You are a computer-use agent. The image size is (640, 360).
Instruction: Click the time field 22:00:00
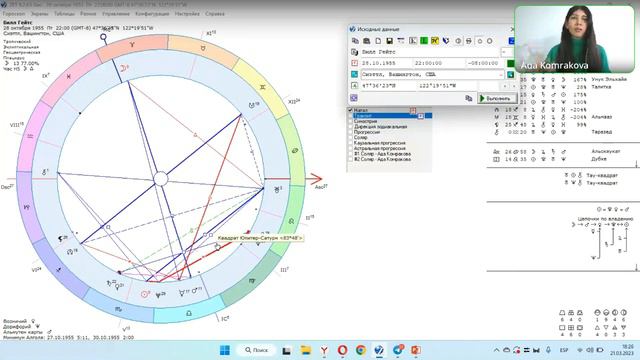[x=439, y=63]
